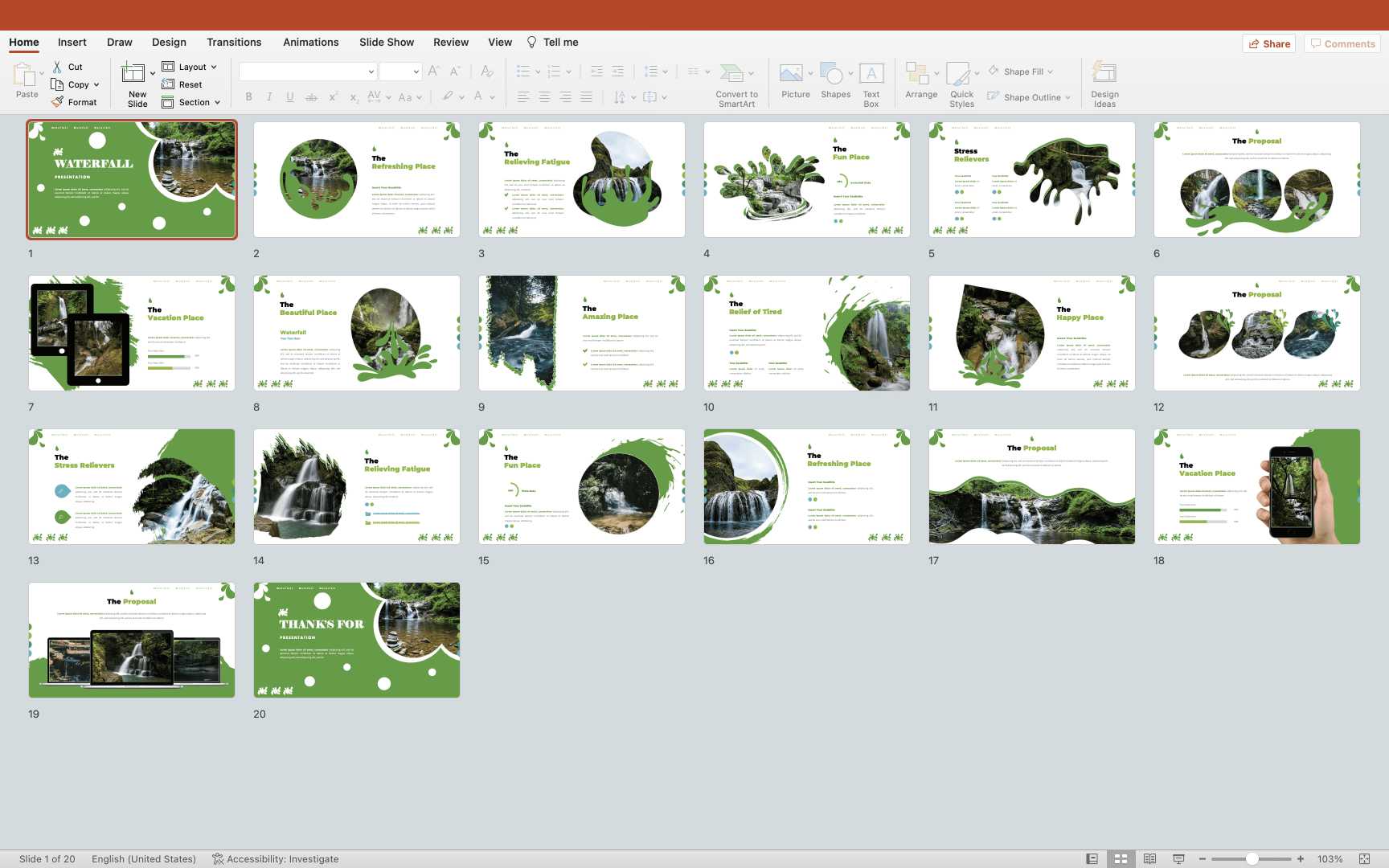Click Convert to SmartArt
1389x868 pixels.
click(x=732, y=75)
